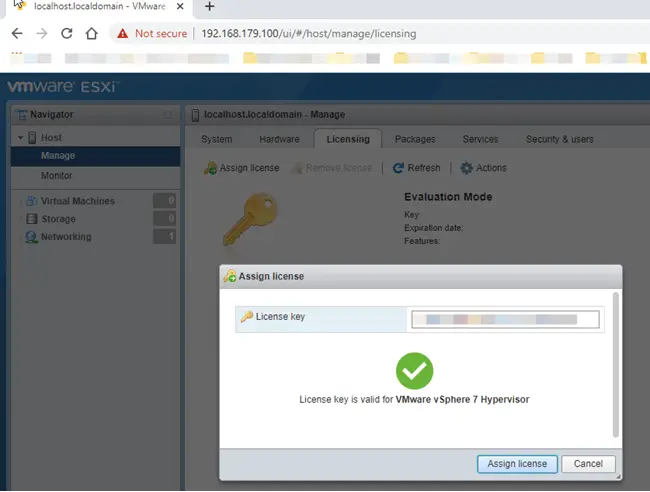Go to the browser Home icon

tap(92, 33)
